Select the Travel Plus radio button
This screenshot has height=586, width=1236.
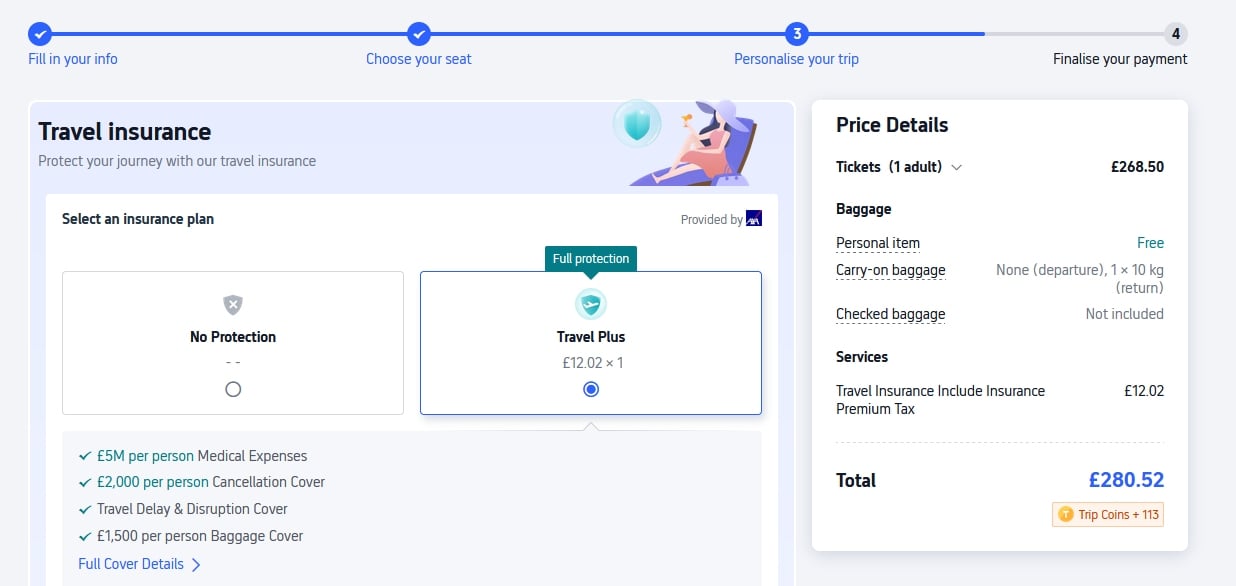click(591, 389)
